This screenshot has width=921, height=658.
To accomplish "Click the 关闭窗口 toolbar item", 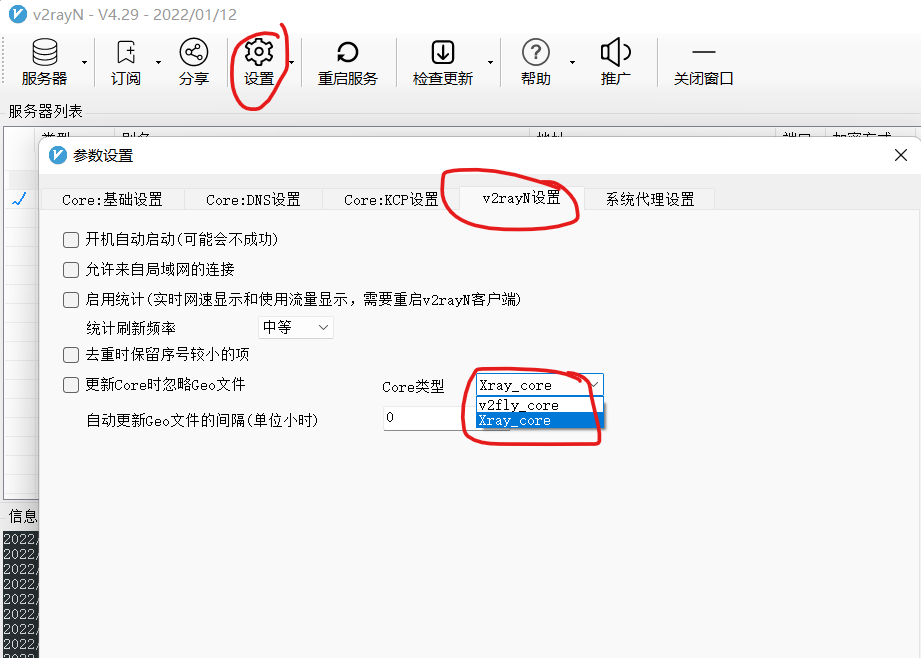I will (704, 62).
